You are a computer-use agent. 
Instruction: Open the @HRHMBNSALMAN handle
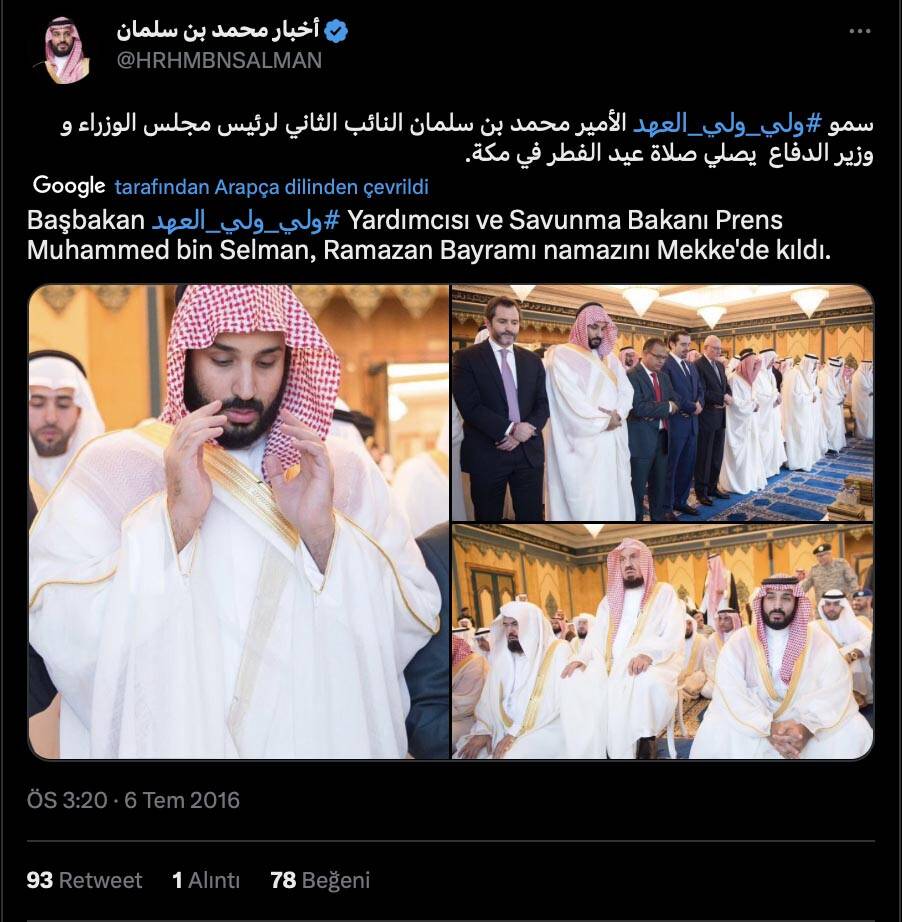[x=219, y=61]
